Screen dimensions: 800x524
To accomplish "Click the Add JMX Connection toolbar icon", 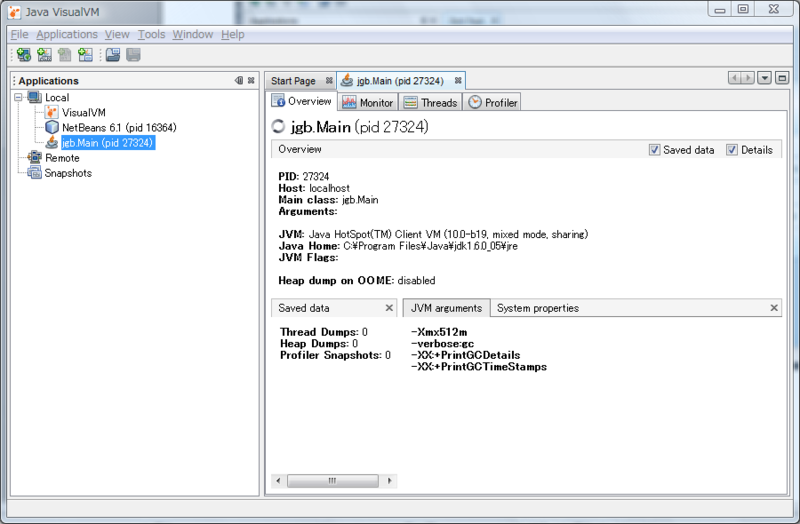I will (x=44, y=55).
